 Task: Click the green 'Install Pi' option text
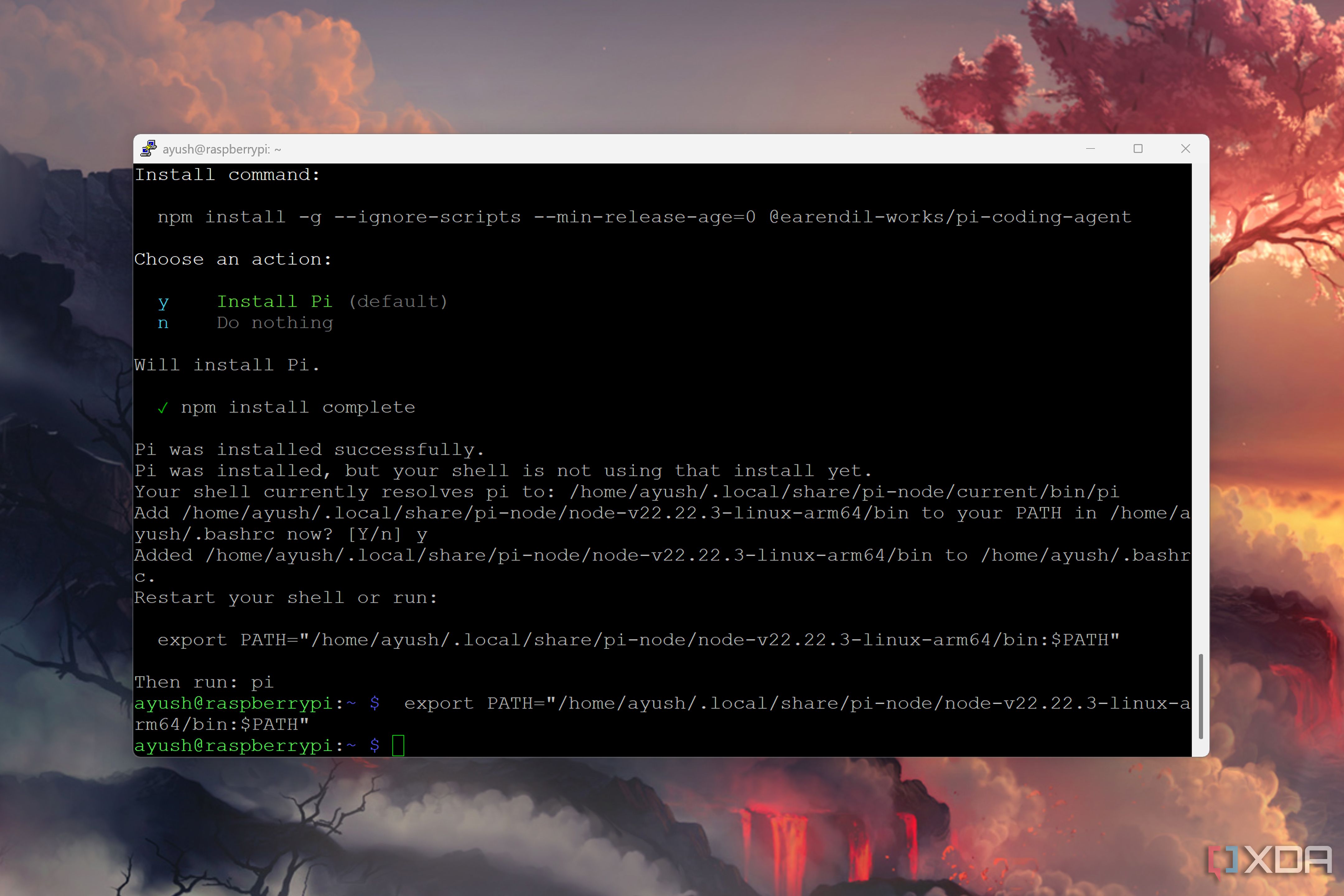pos(274,301)
